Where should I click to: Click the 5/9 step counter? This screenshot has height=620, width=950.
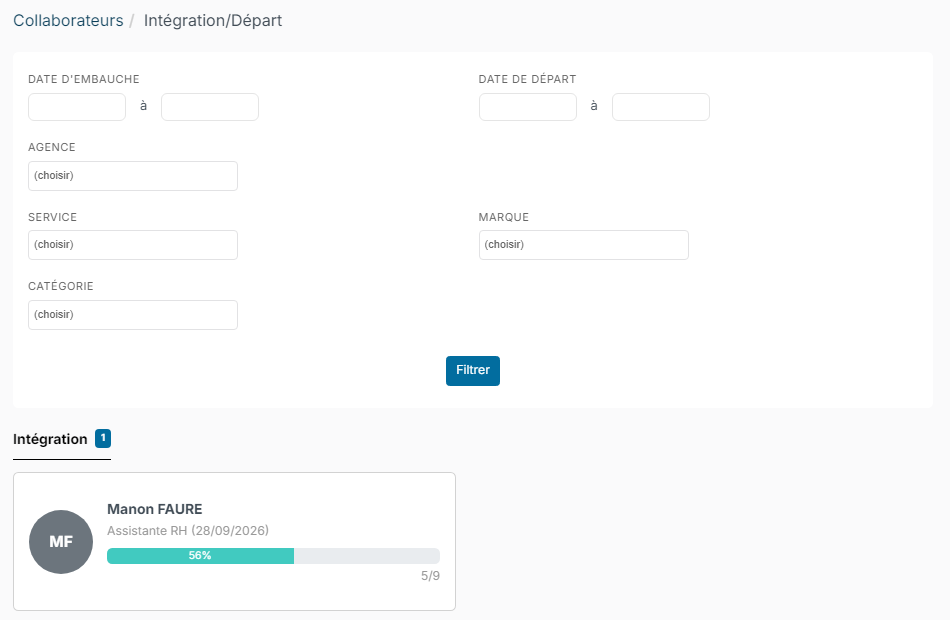[x=430, y=576]
